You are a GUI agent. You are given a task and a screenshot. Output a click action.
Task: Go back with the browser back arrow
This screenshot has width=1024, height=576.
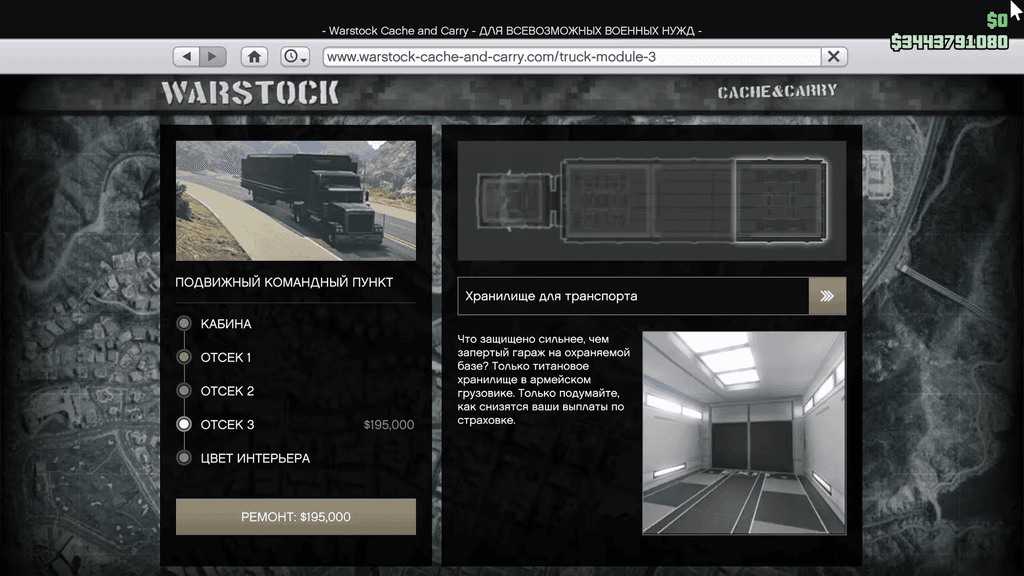[187, 57]
